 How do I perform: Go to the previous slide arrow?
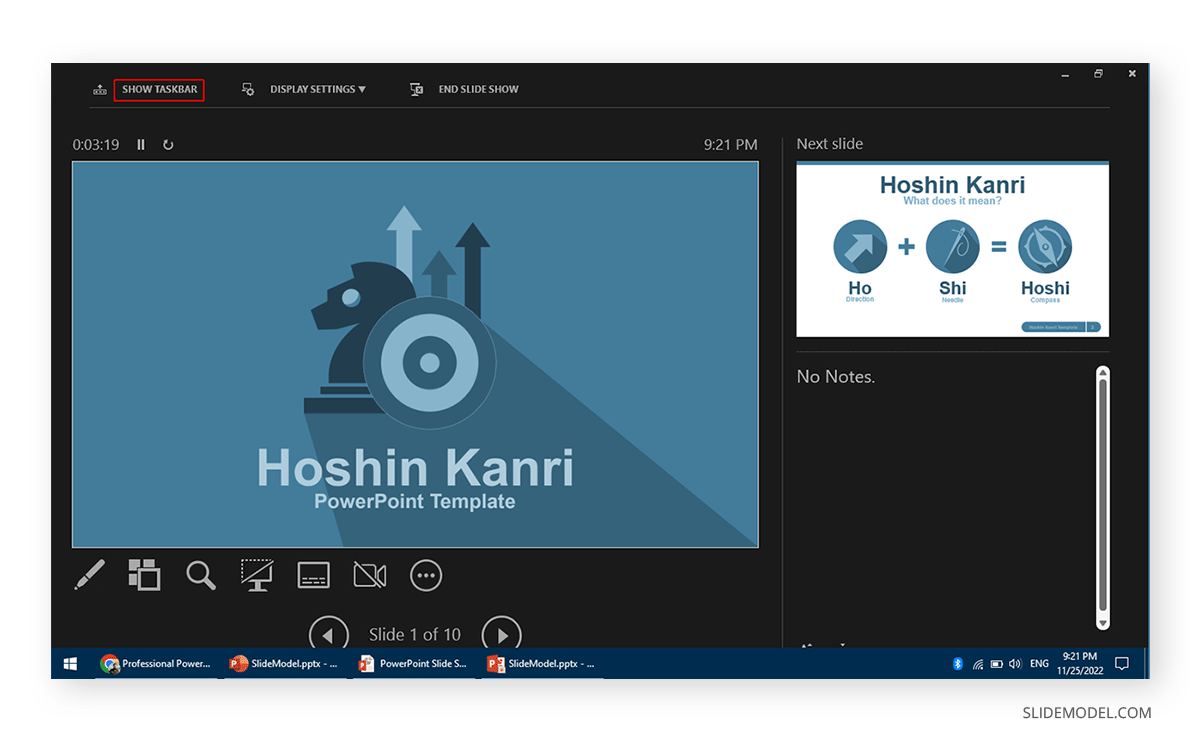[328, 634]
